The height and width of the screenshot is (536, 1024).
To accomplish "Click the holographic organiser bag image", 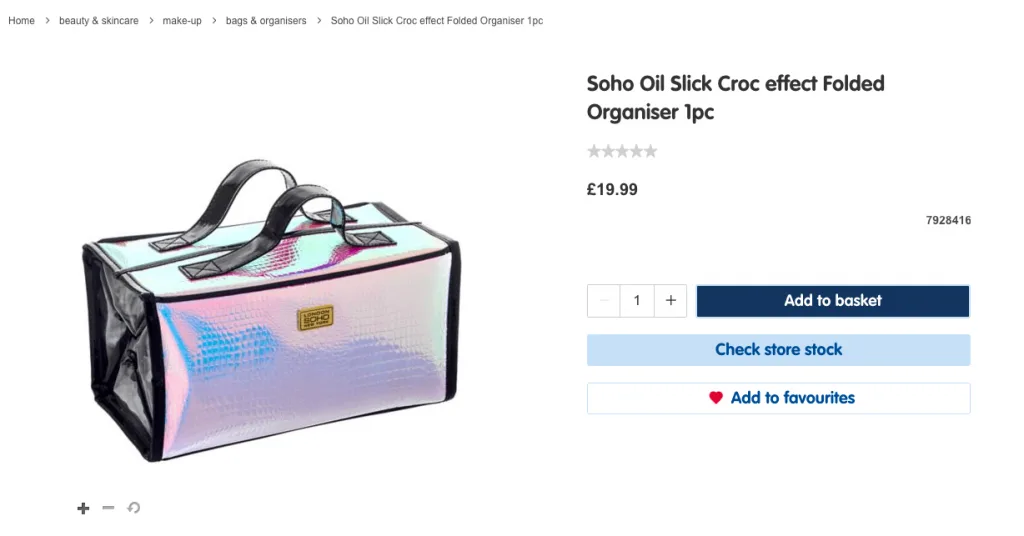I will 270,310.
